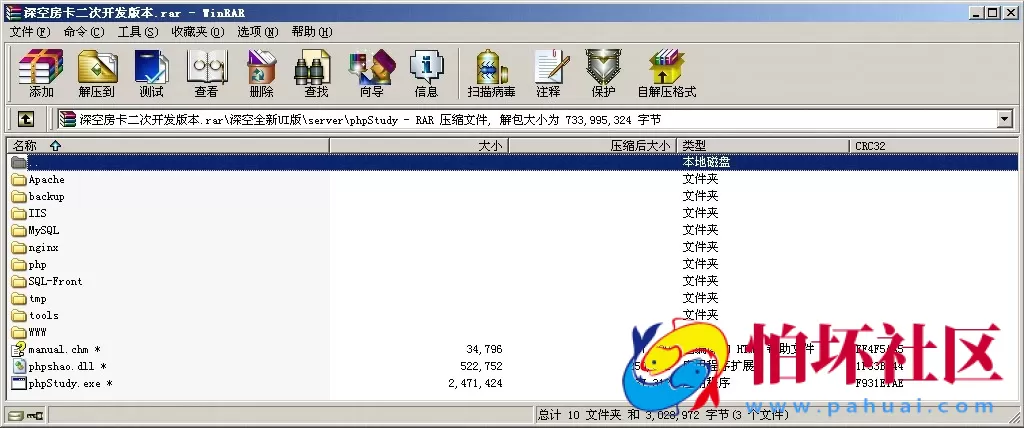Click the Delete (删除) toolbar icon
Viewport: 1024px width, 428px height.
(261, 73)
